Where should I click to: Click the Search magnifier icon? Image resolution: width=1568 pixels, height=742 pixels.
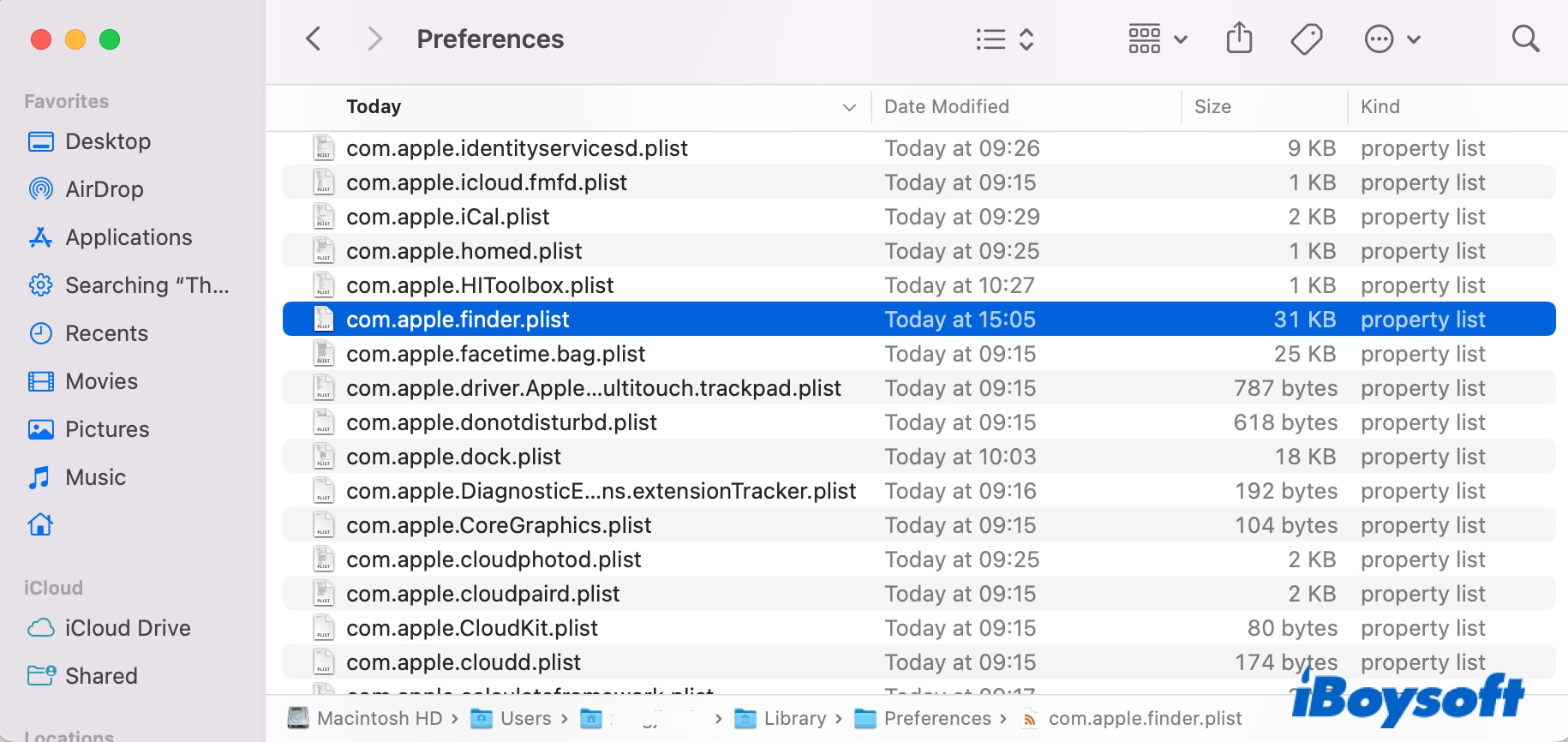coord(1525,39)
